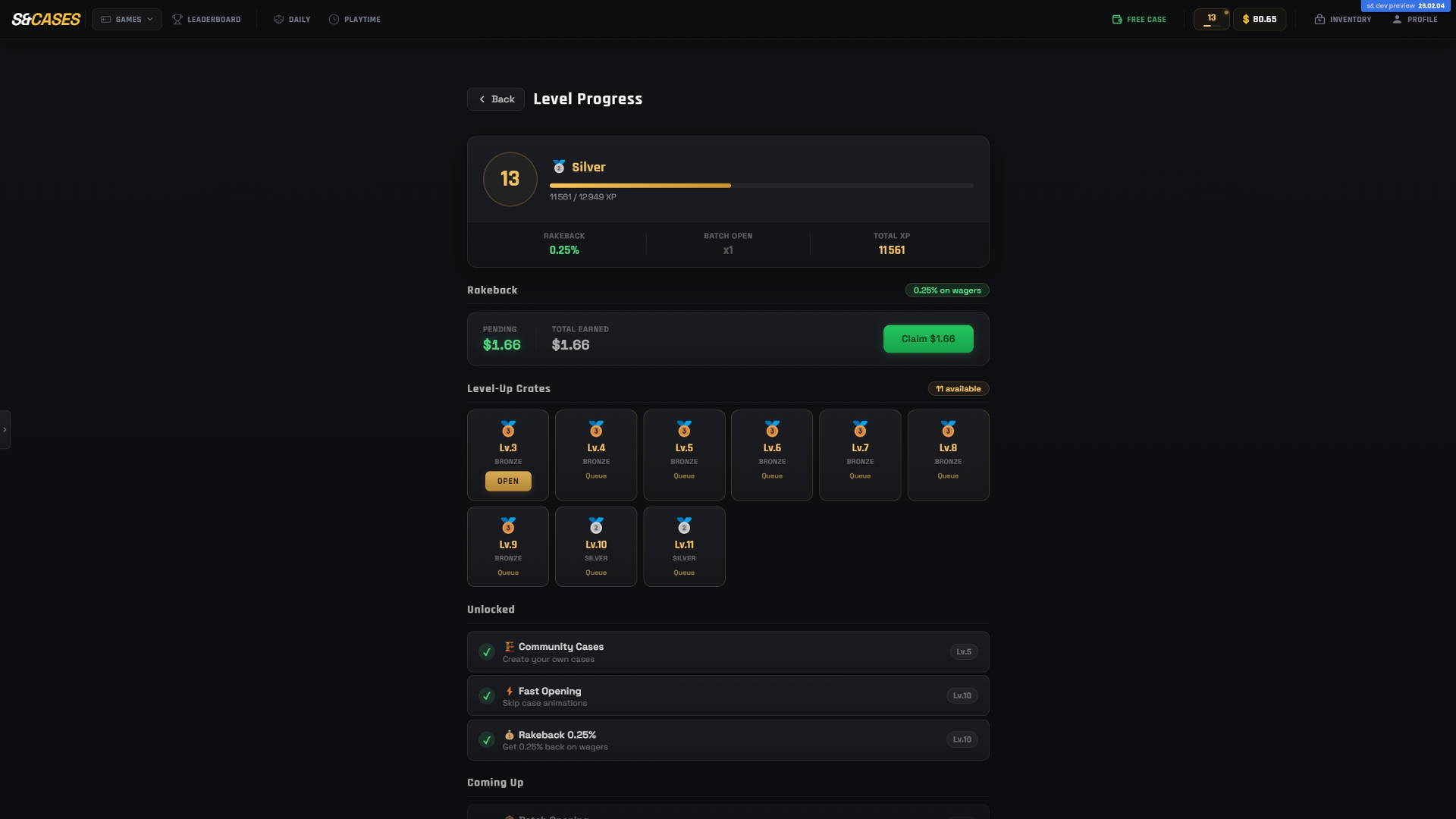Click the Playtime clock icon
Viewport: 1456px width, 819px height.
pos(334,19)
